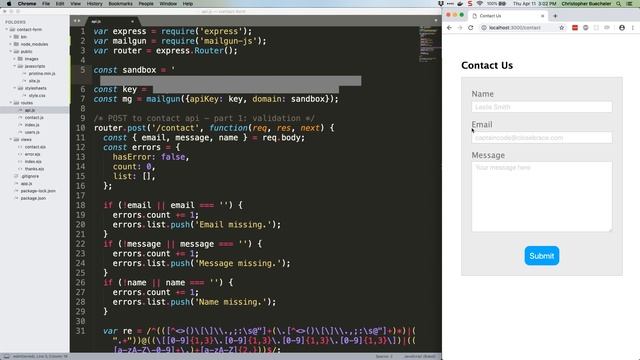
Task: Open the File menu
Action: (x=46, y=4)
